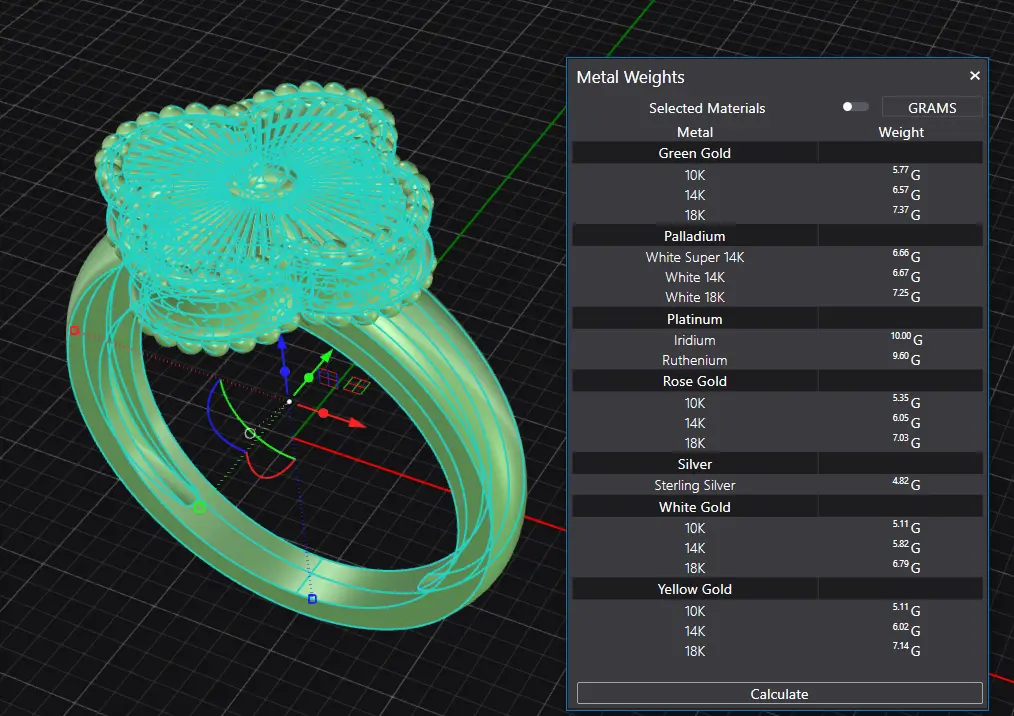Image resolution: width=1014 pixels, height=716 pixels.
Task: Click the 4.82 G Sterling Silver weight
Action: 906,483
